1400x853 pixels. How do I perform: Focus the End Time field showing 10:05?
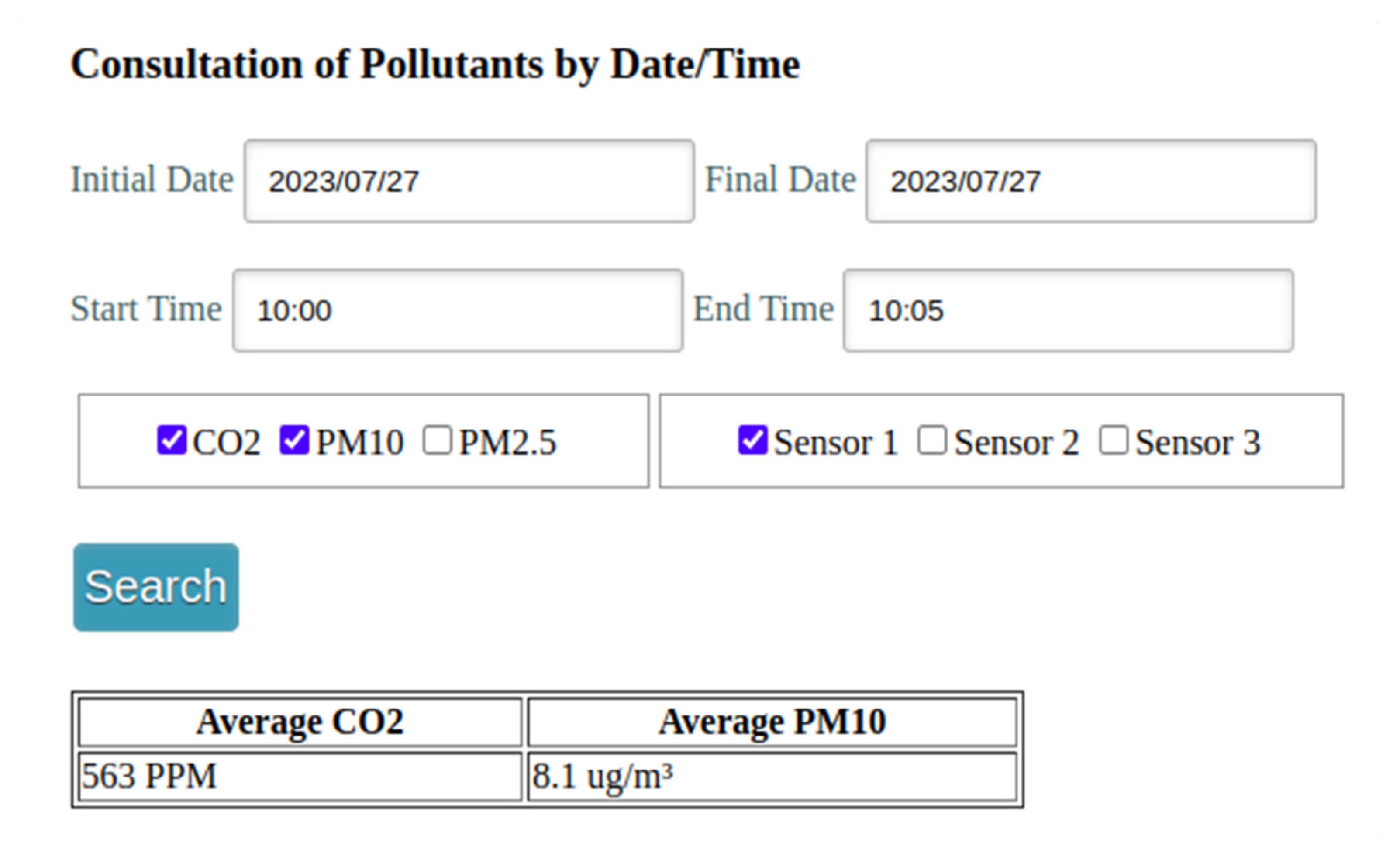[x=1068, y=311]
